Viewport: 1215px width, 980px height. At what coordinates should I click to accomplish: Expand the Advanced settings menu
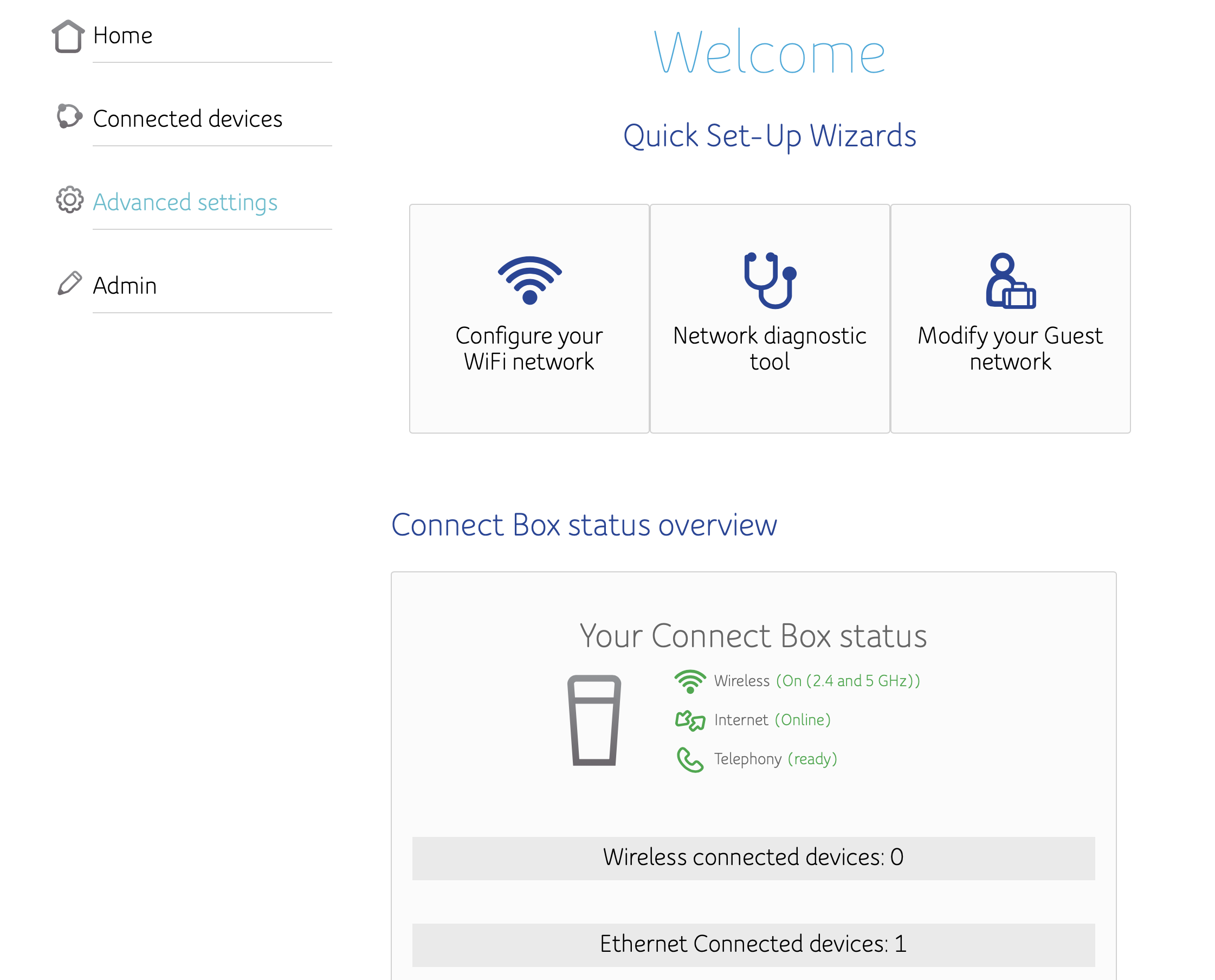[x=185, y=203]
